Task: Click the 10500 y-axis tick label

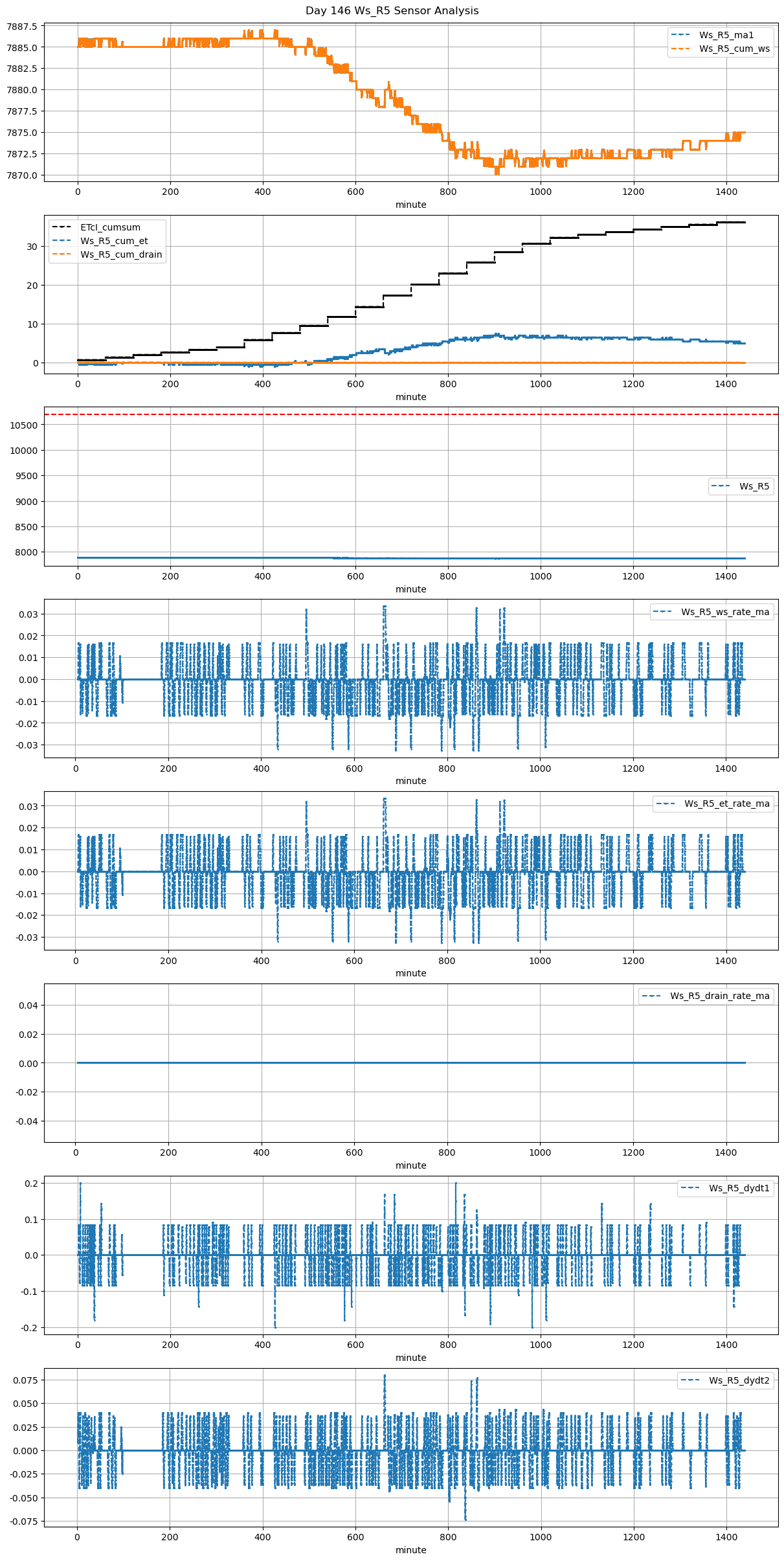Action: pos(23,425)
